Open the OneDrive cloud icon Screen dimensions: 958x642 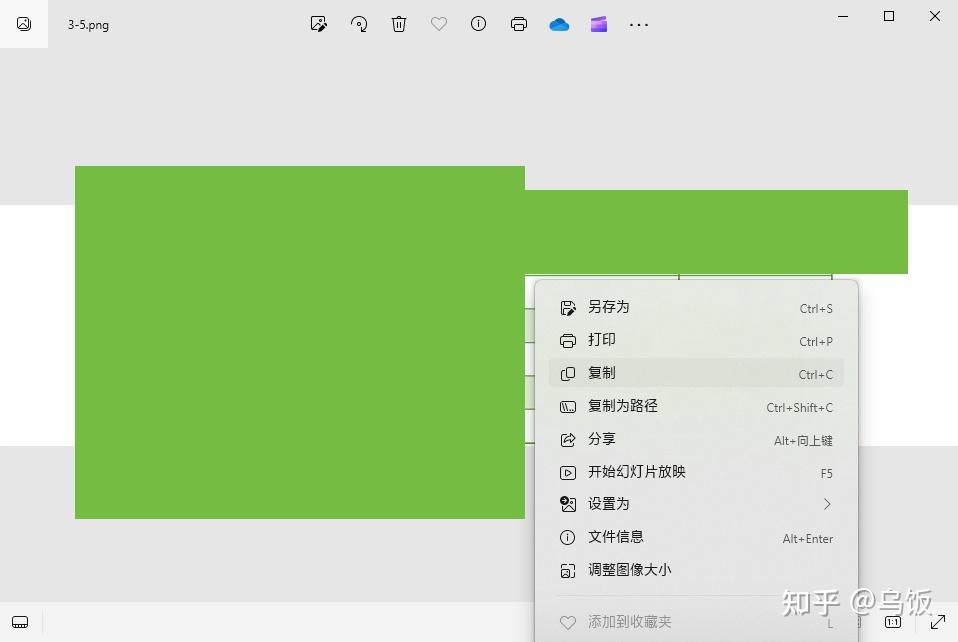point(559,24)
